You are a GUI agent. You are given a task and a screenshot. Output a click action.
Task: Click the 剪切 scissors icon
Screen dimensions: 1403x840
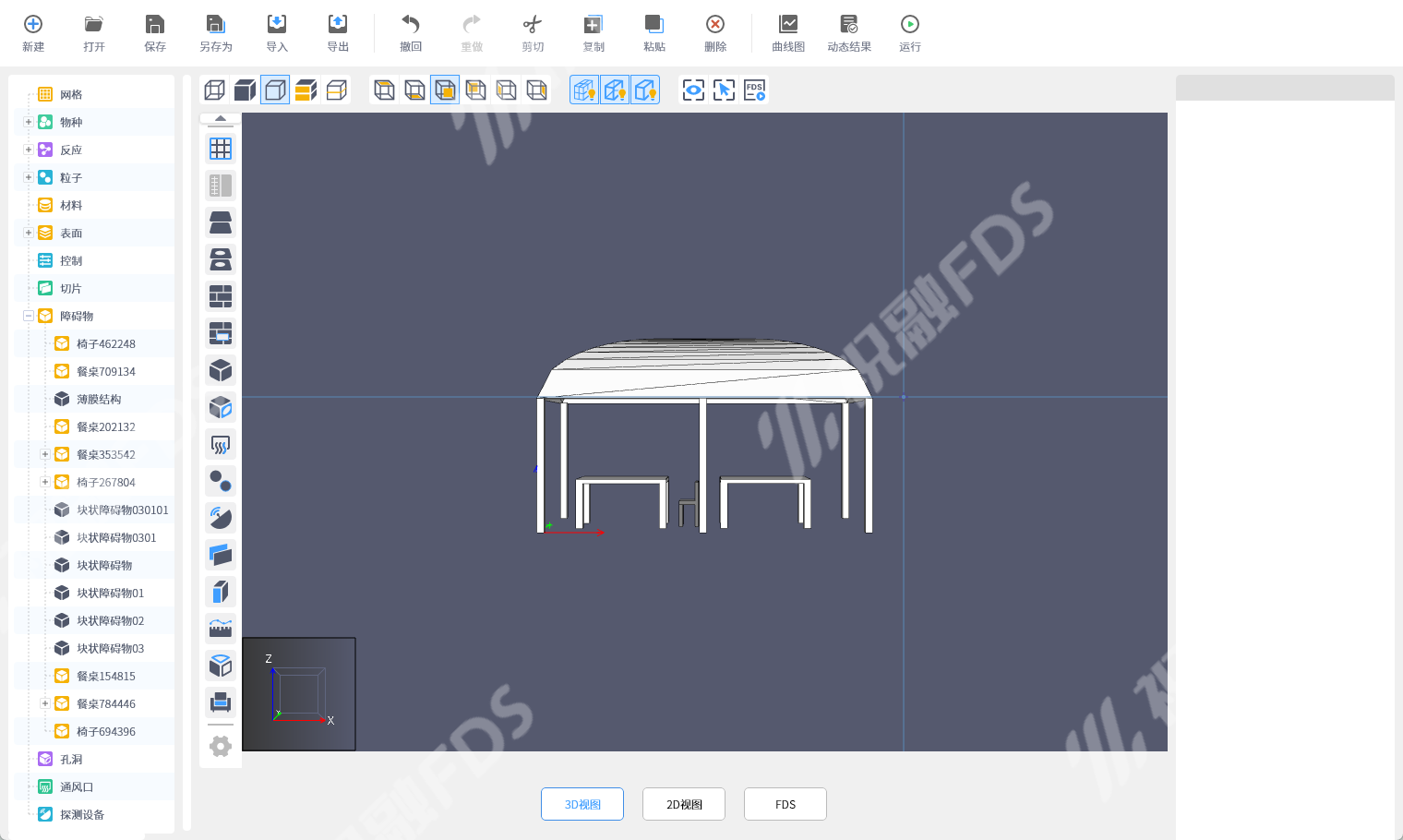[533, 24]
